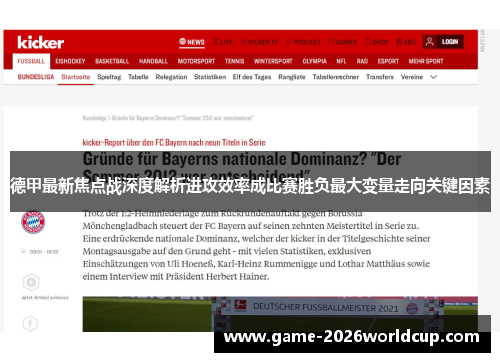Viewport: 500px width, 362px height.
Task: Open the stadium article image
Action: 280,314
